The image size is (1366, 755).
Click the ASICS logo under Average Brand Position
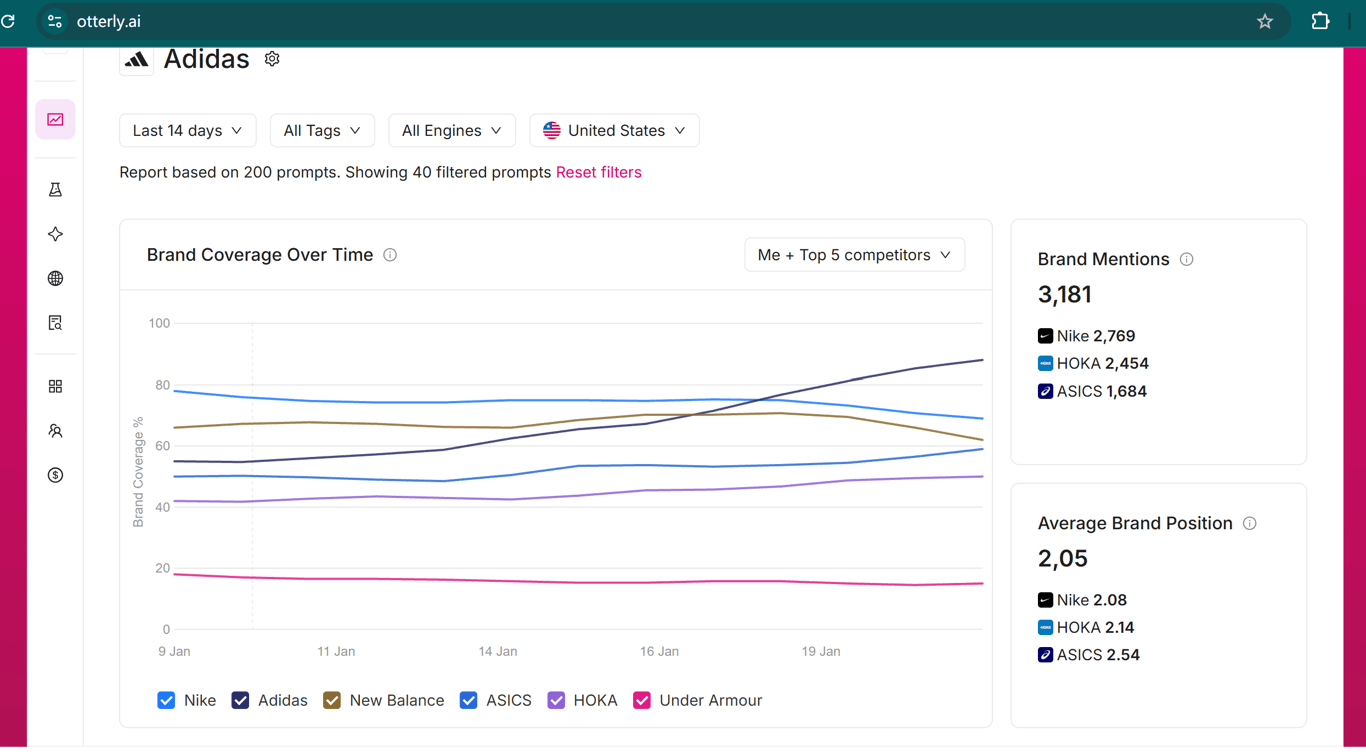(x=1045, y=655)
